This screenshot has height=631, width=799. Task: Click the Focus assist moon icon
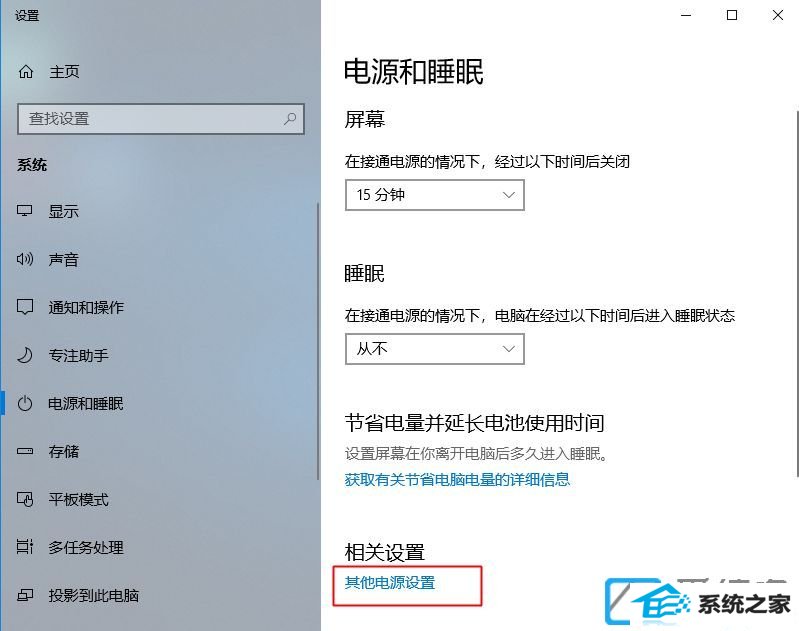click(x=24, y=355)
